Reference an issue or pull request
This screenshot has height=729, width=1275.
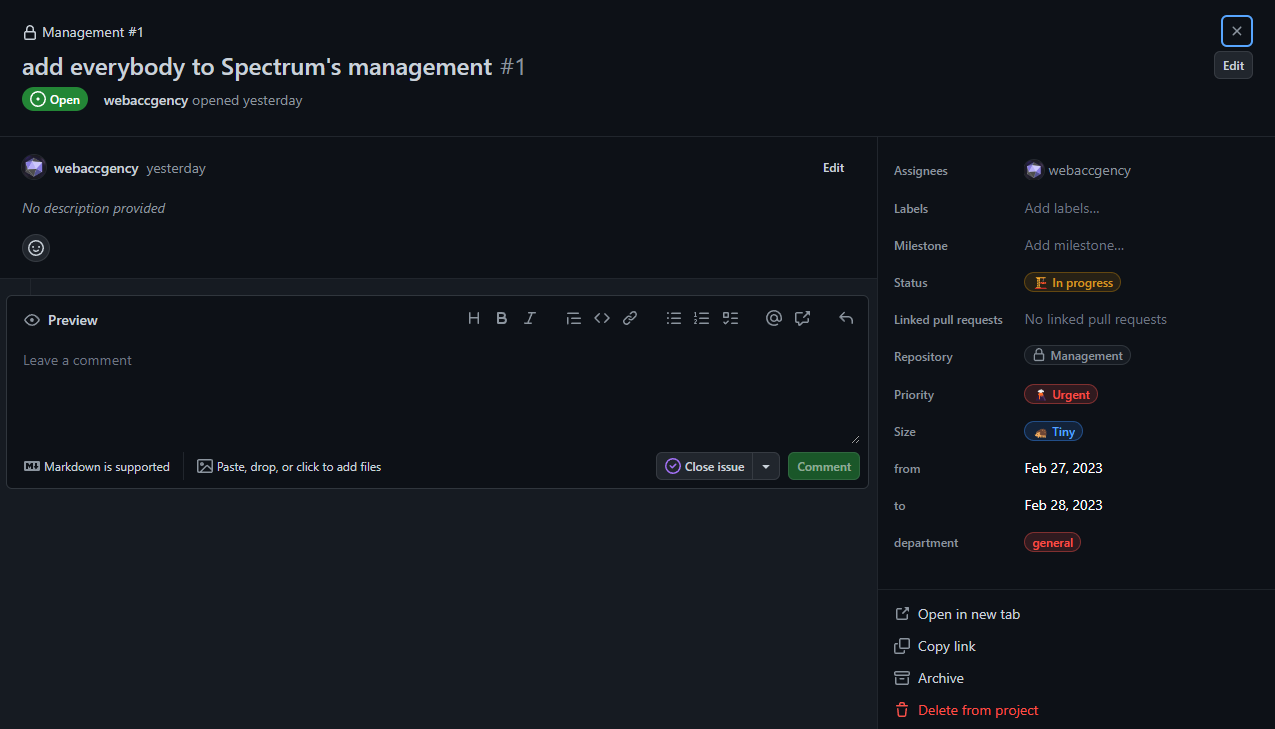802,319
